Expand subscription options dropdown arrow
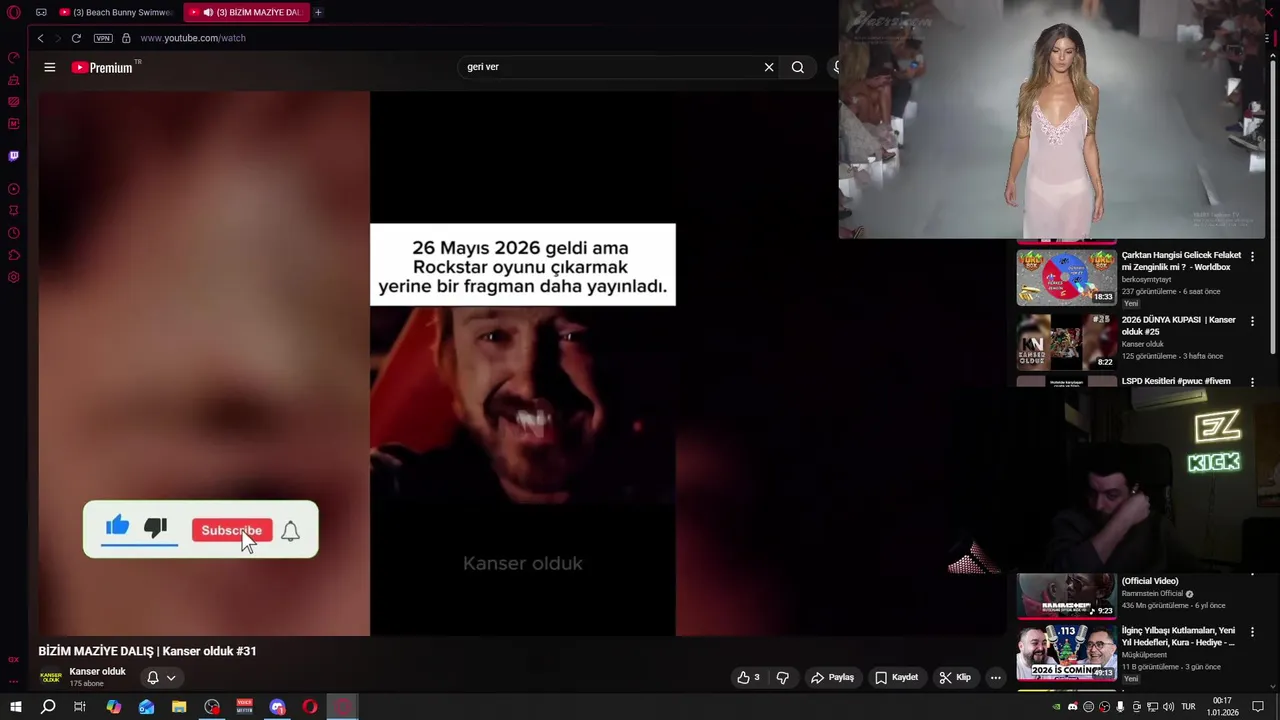The image size is (1280, 720). (x=171, y=678)
